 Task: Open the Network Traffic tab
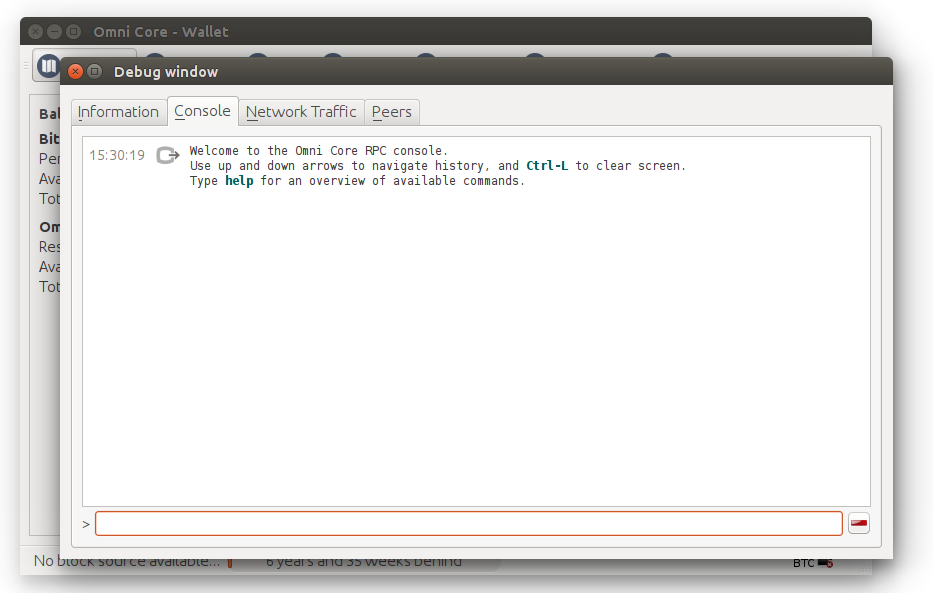pos(301,112)
